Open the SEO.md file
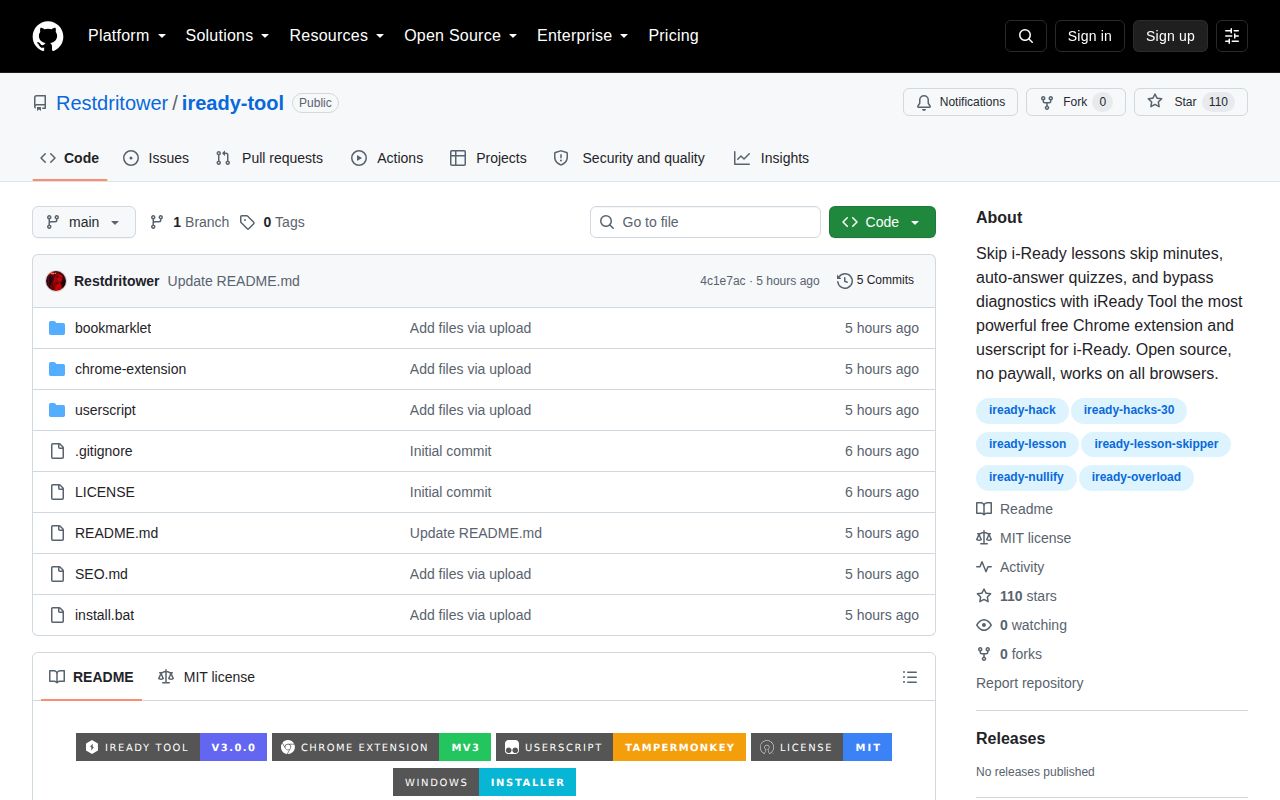Image resolution: width=1280 pixels, height=800 pixels. [101, 574]
